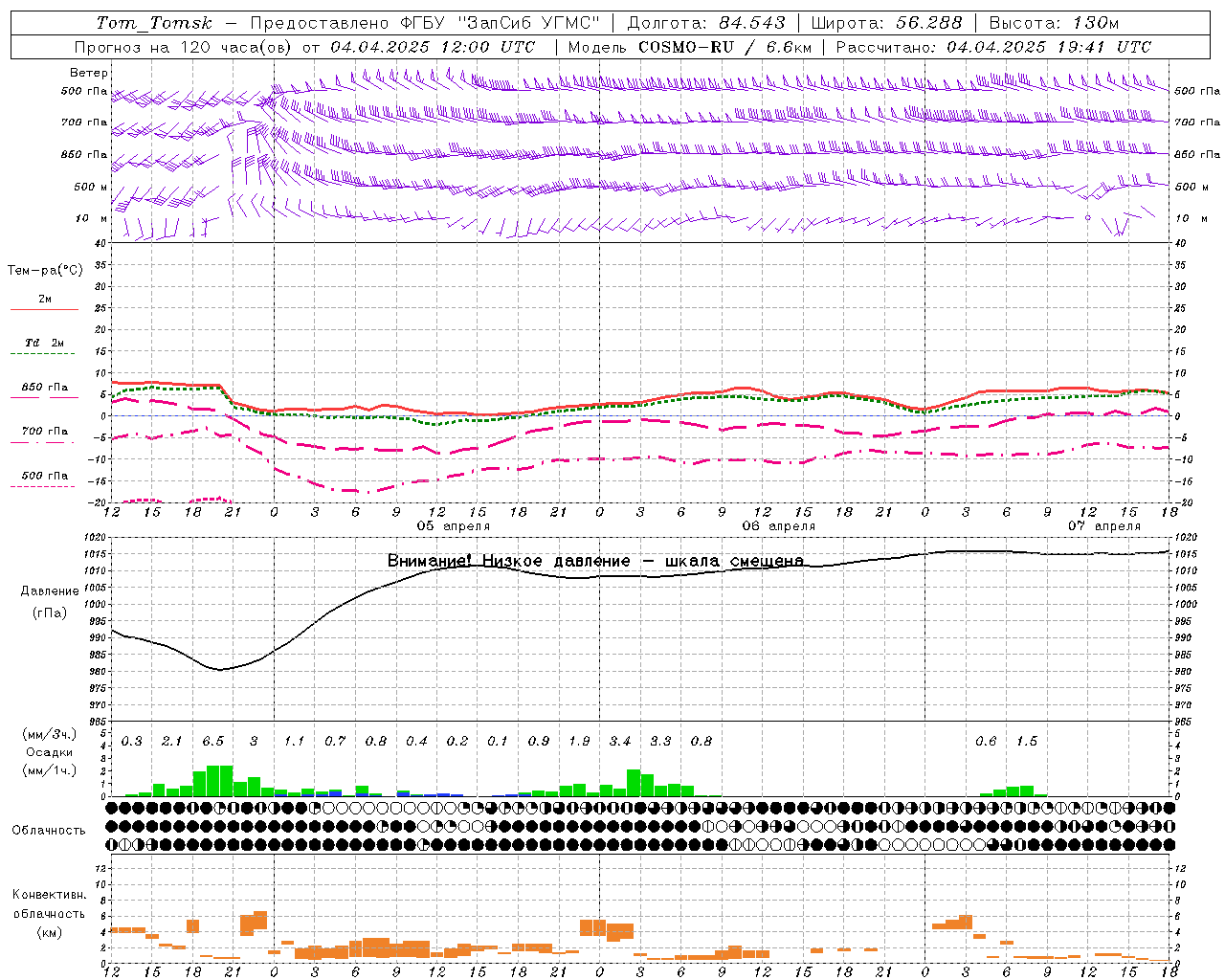
Task: Click the (мм/1ч.) hourly precipitation unit label
Action: (50, 770)
